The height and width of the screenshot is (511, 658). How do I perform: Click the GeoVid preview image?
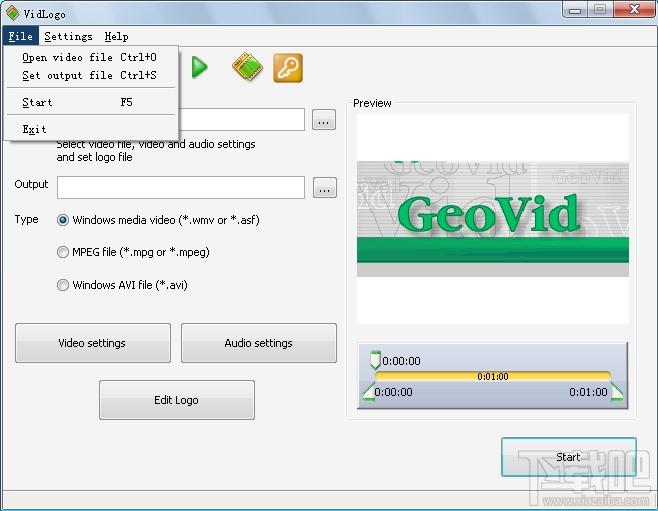[493, 219]
